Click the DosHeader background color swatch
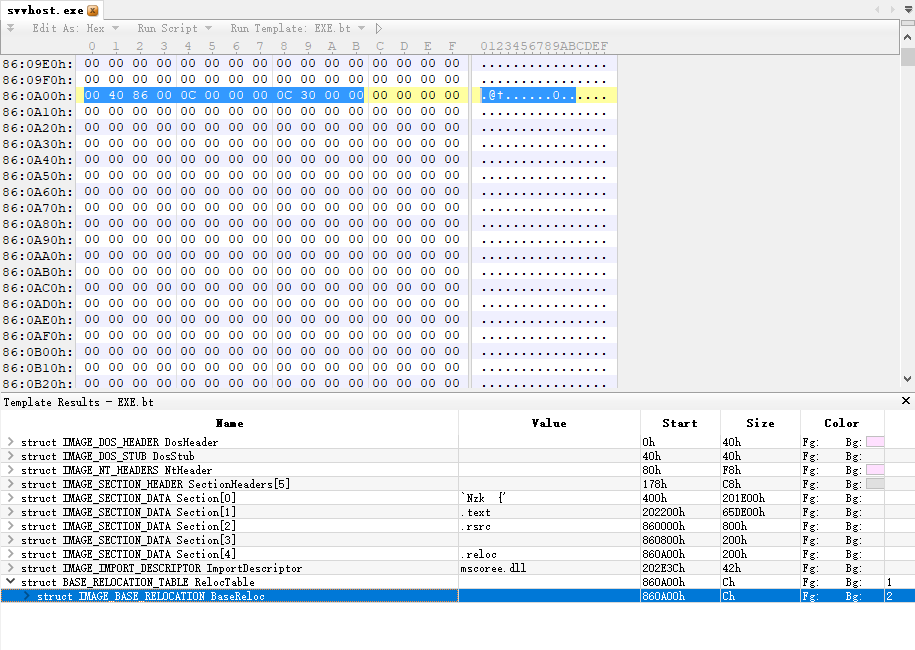This screenshot has height=650, width=915. tap(875, 442)
